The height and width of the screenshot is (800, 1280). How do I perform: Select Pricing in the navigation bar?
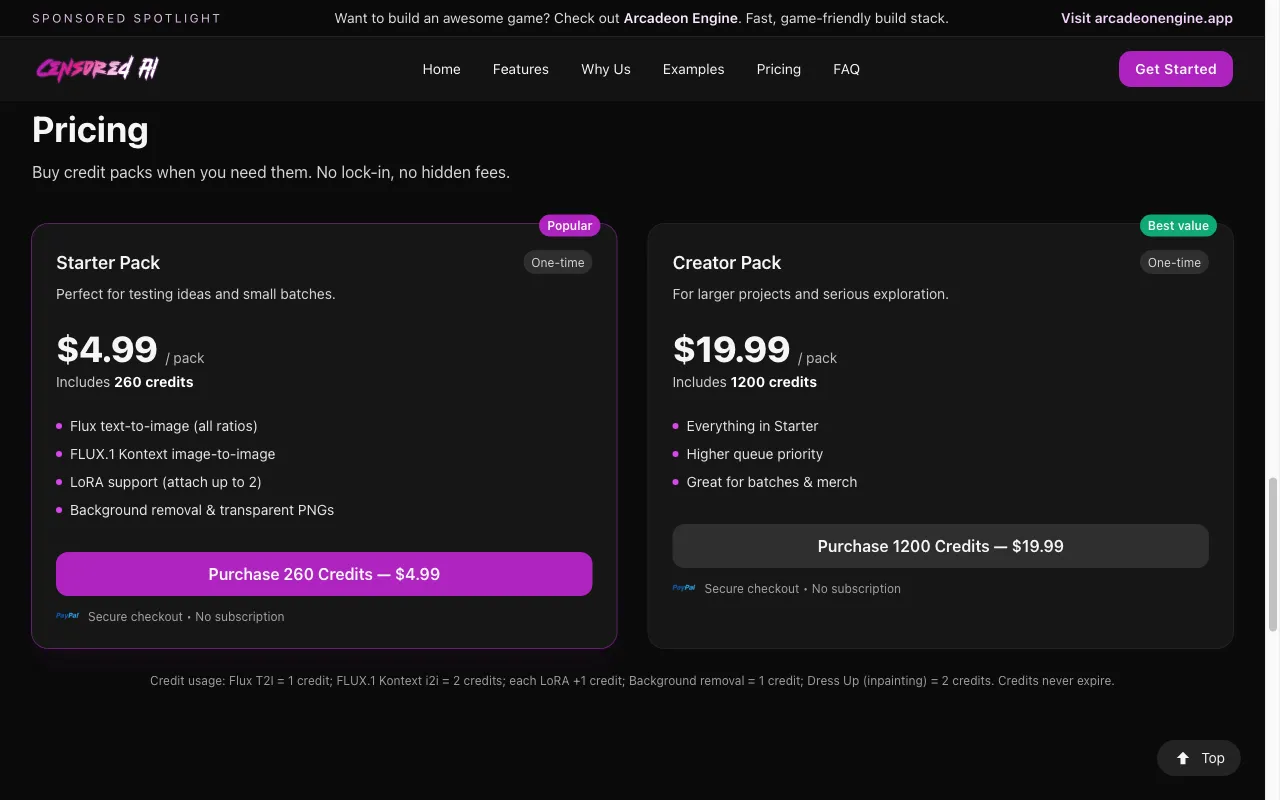pos(778,69)
